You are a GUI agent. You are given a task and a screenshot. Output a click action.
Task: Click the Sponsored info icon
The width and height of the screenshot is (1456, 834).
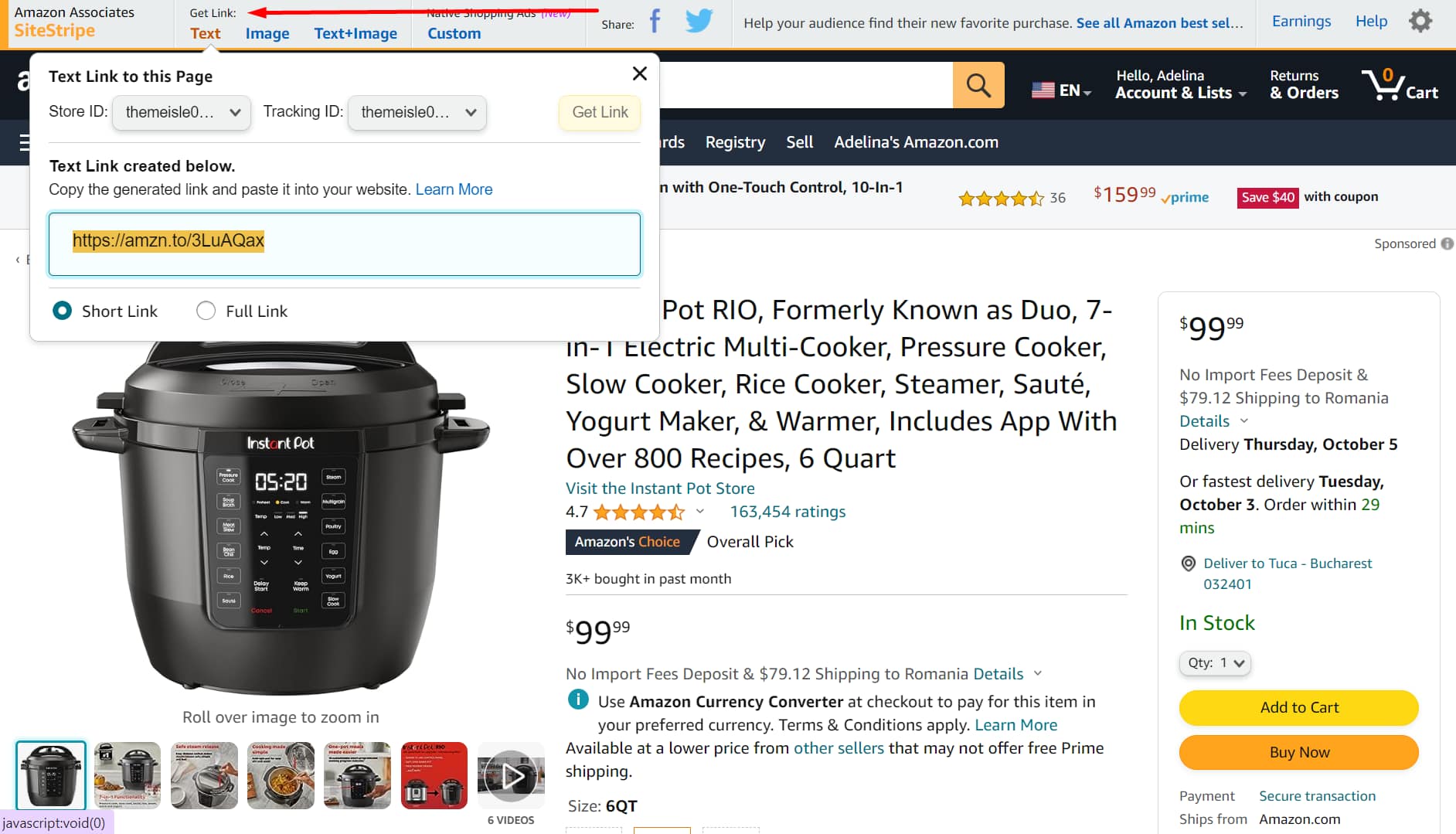1447,243
